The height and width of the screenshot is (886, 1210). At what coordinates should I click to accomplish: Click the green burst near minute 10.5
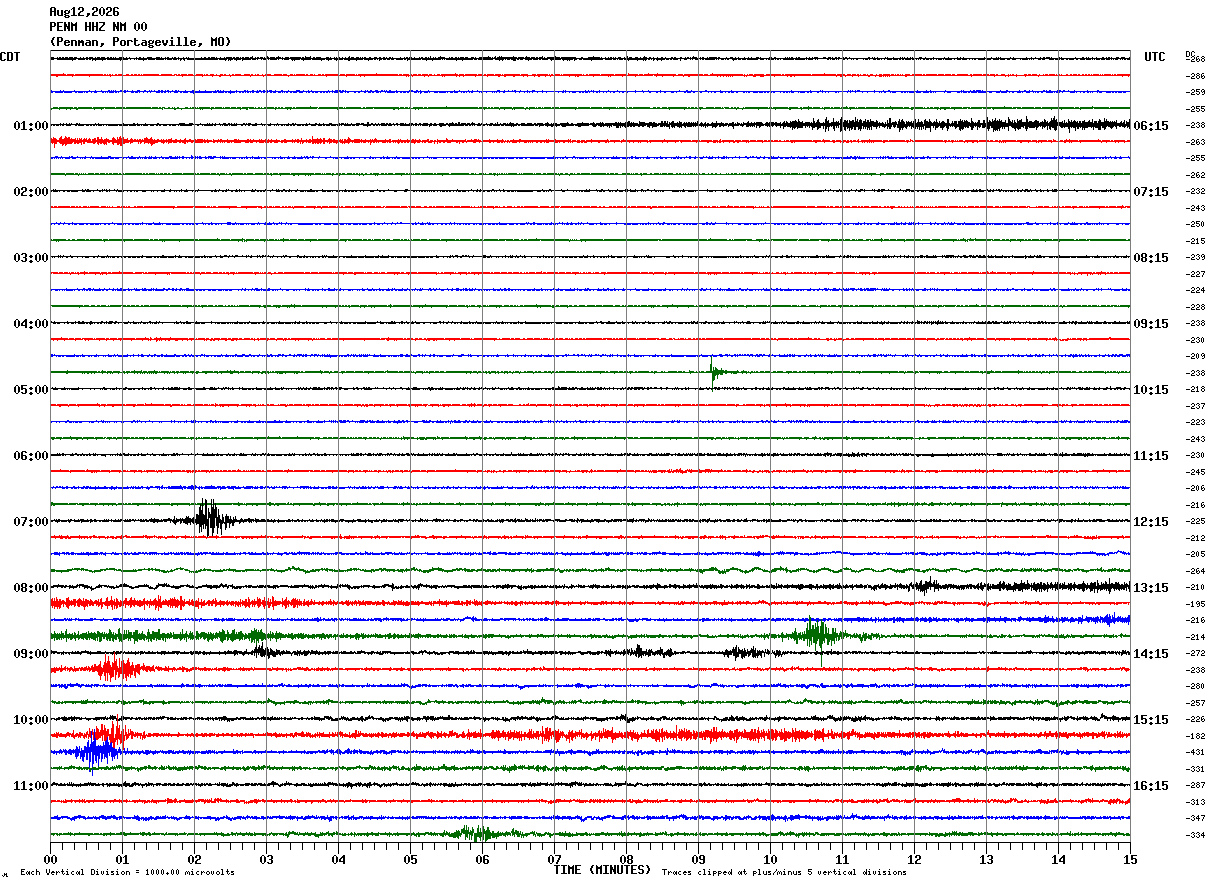[x=818, y=634]
